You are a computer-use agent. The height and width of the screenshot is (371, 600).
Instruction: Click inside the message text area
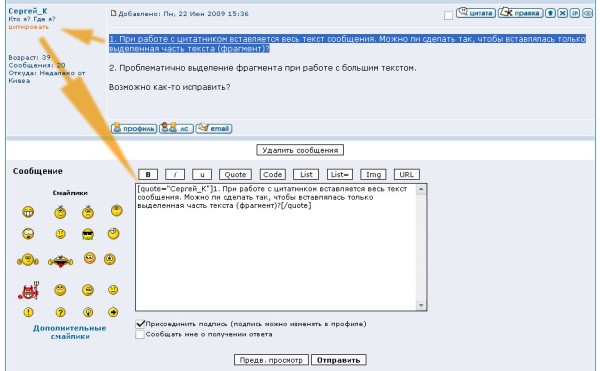point(276,247)
